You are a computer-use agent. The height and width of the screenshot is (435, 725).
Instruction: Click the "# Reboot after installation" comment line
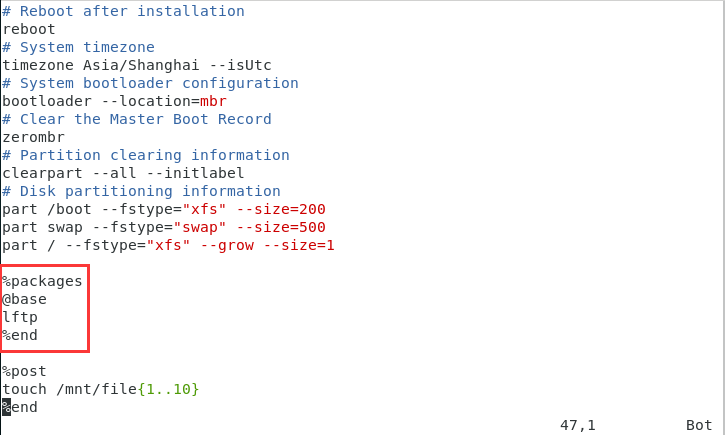123,11
